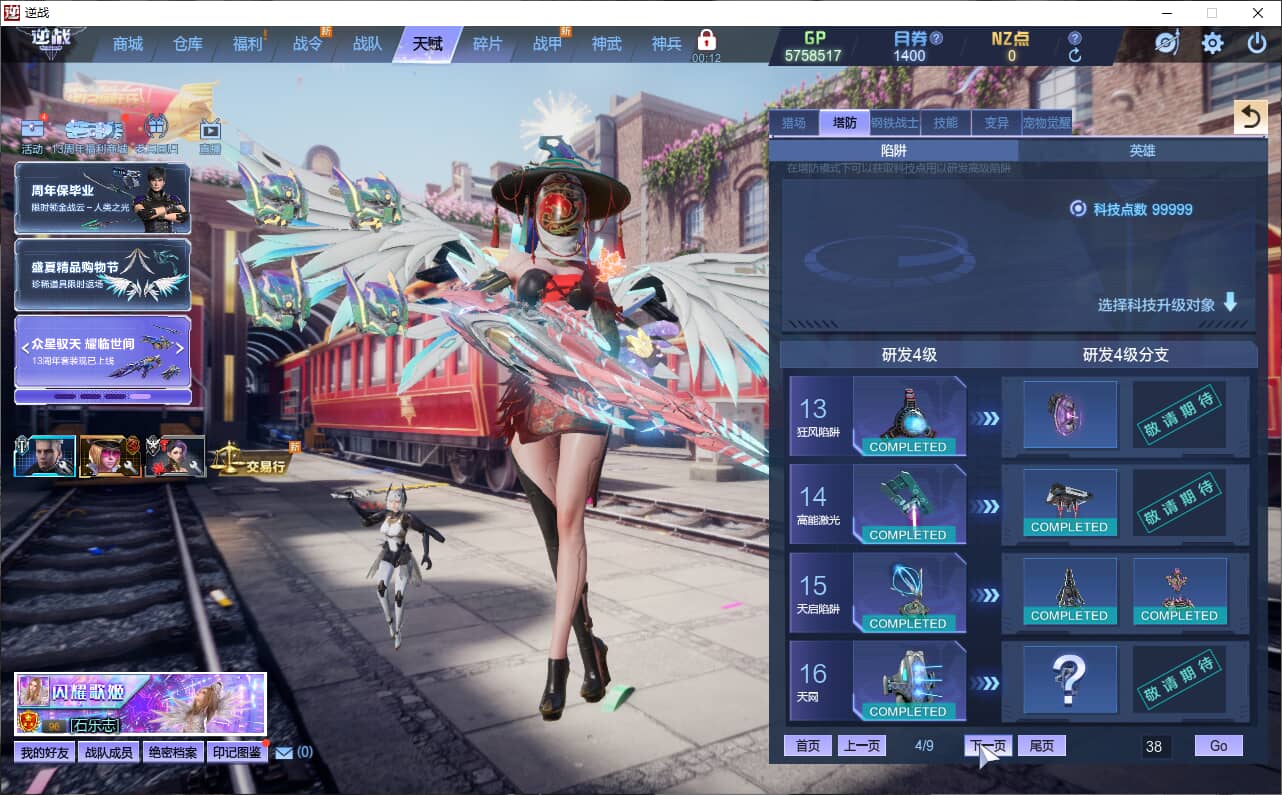Click the help icon beside 月券
This screenshot has width=1282, height=795.
pyautogui.click(x=937, y=38)
